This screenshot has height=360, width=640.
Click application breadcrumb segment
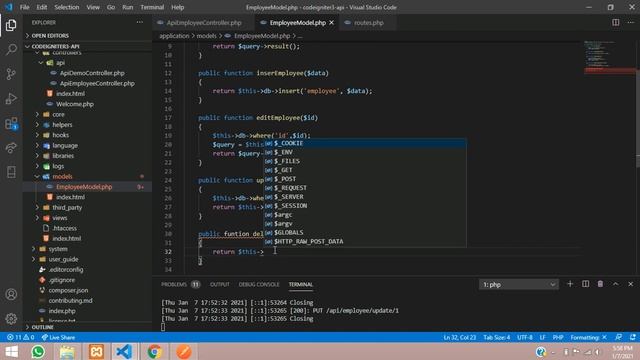(x=174, y=36)
